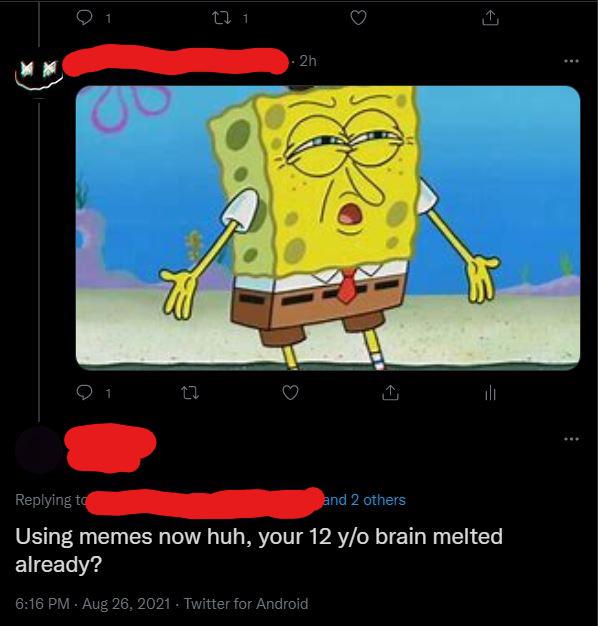
Task: Click the 'Twitter for Android' source label
Action: point(246,603)
